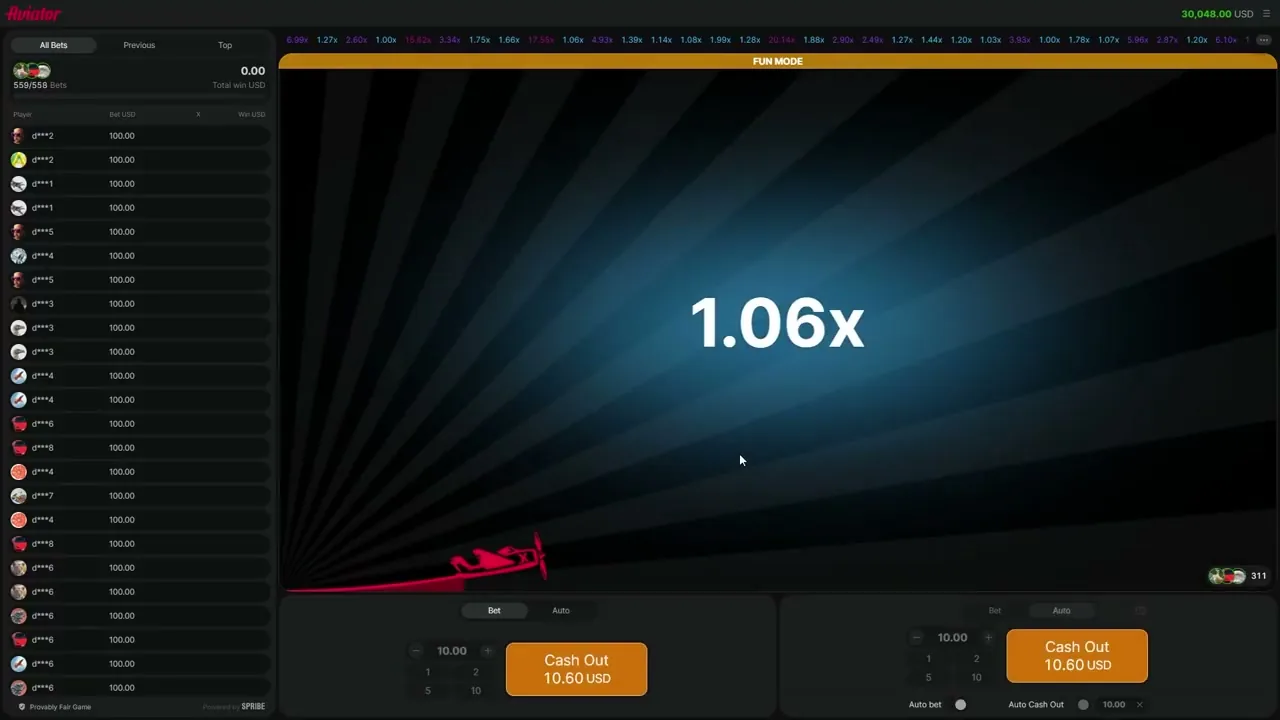Open the 15.82x round in history
This screenshot has width=1280, height=720.
(417, 40)
